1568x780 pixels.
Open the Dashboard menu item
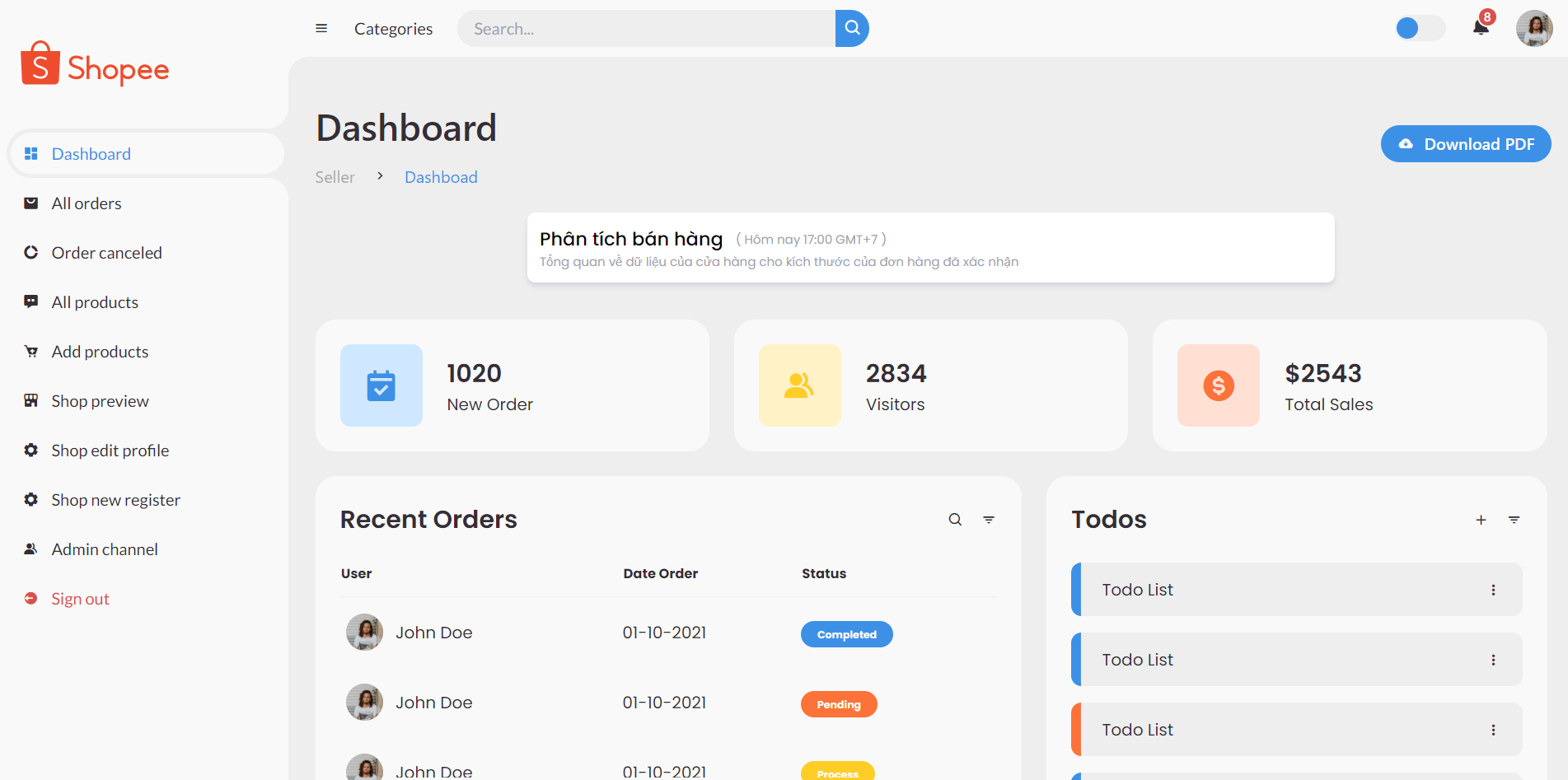coord(147,154)
